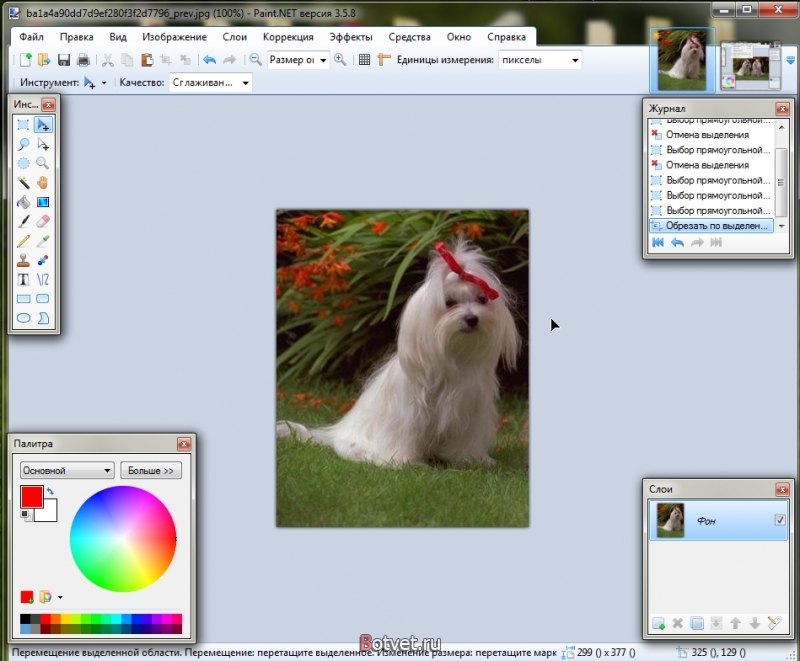This screenshot has width=800, height=661.
Task: Toggle the pixel grid icon
Action: pos(364,60)
